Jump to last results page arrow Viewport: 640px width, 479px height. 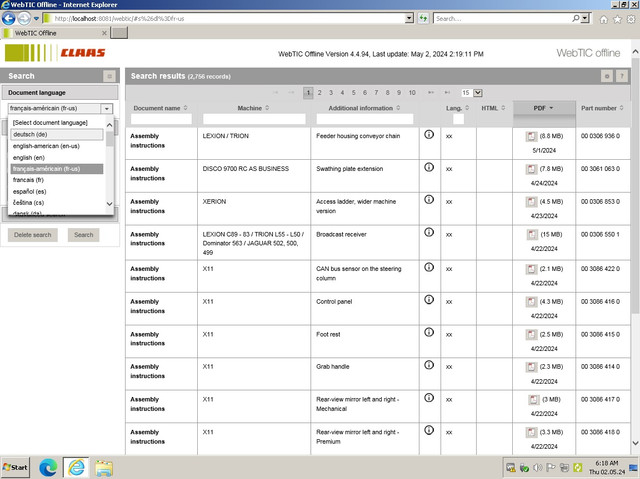(448, 93)
